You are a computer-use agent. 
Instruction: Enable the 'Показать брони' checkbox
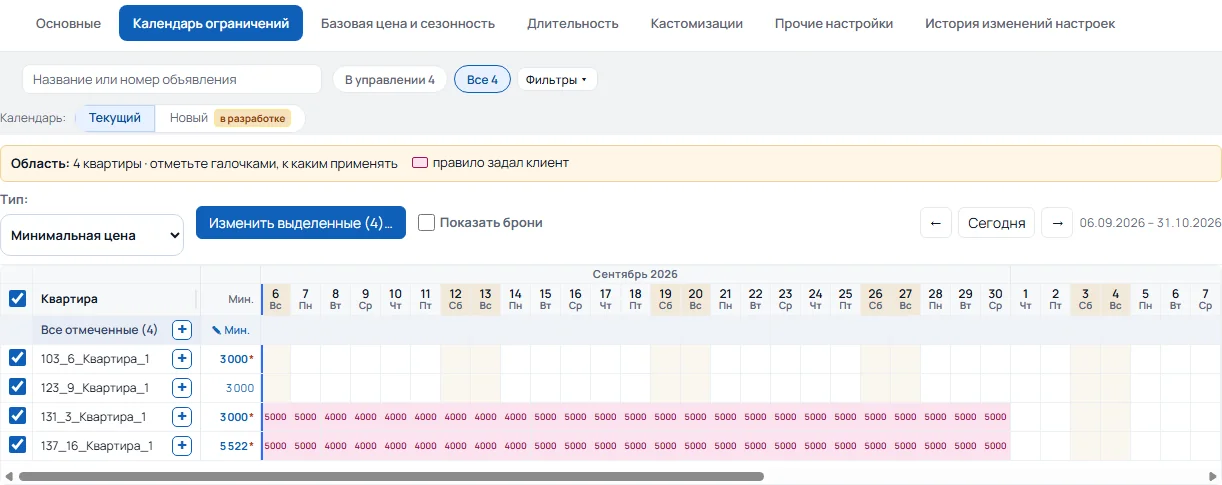(x=426, y=223)
